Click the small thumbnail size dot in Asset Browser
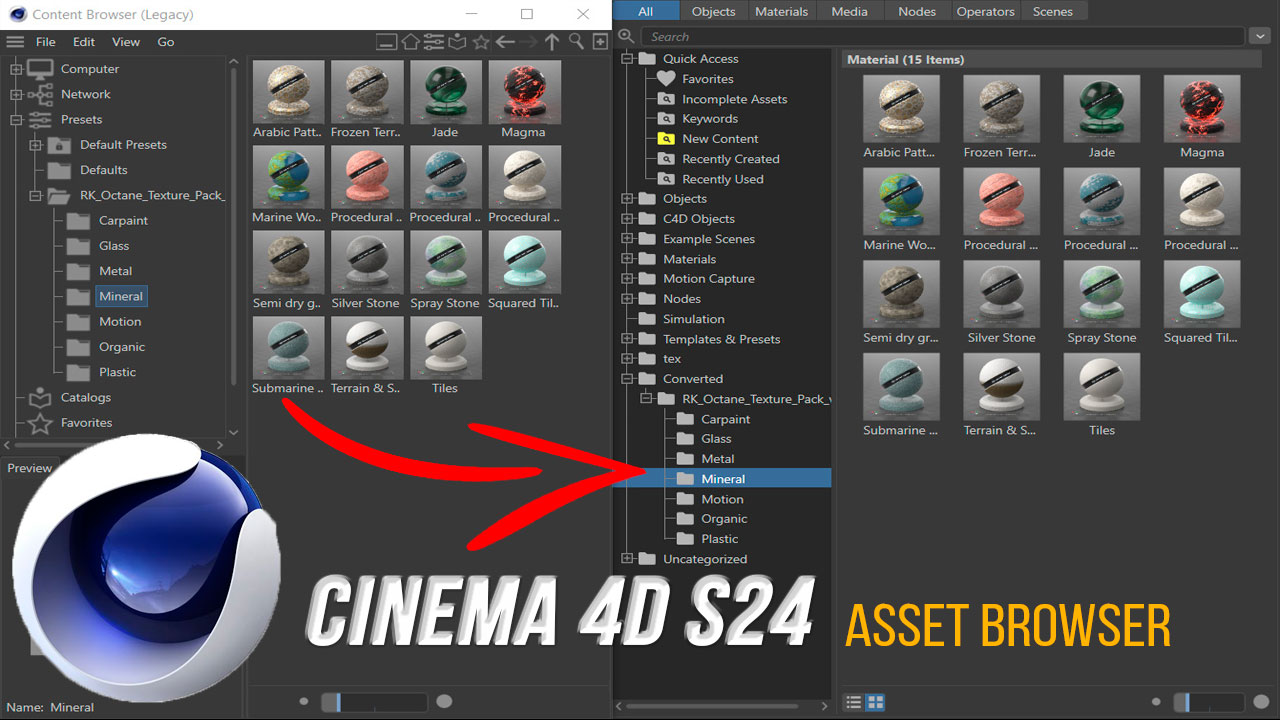1280x720 pixels. point(1157,703)
